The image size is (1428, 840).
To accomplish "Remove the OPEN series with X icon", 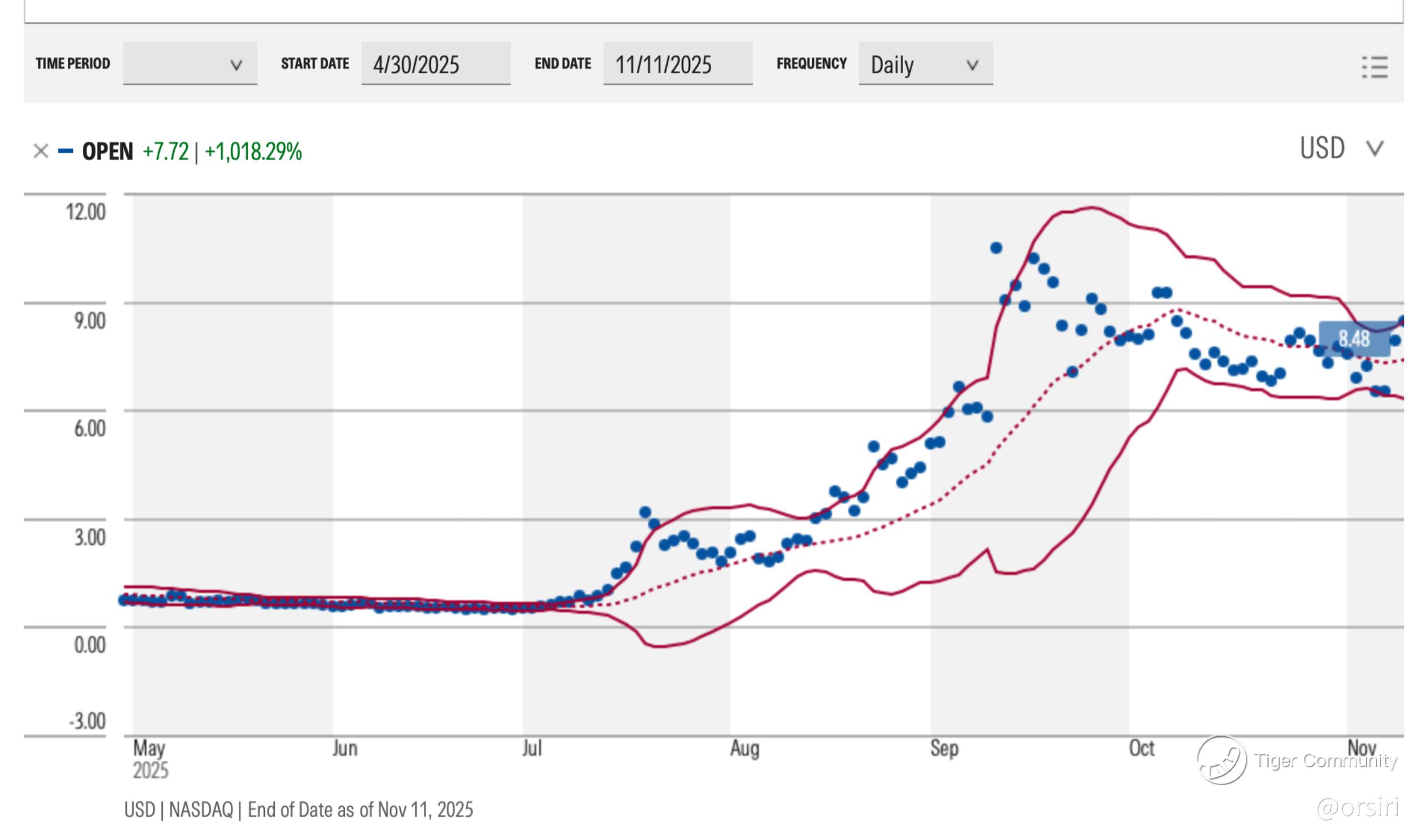I will 41,151.
